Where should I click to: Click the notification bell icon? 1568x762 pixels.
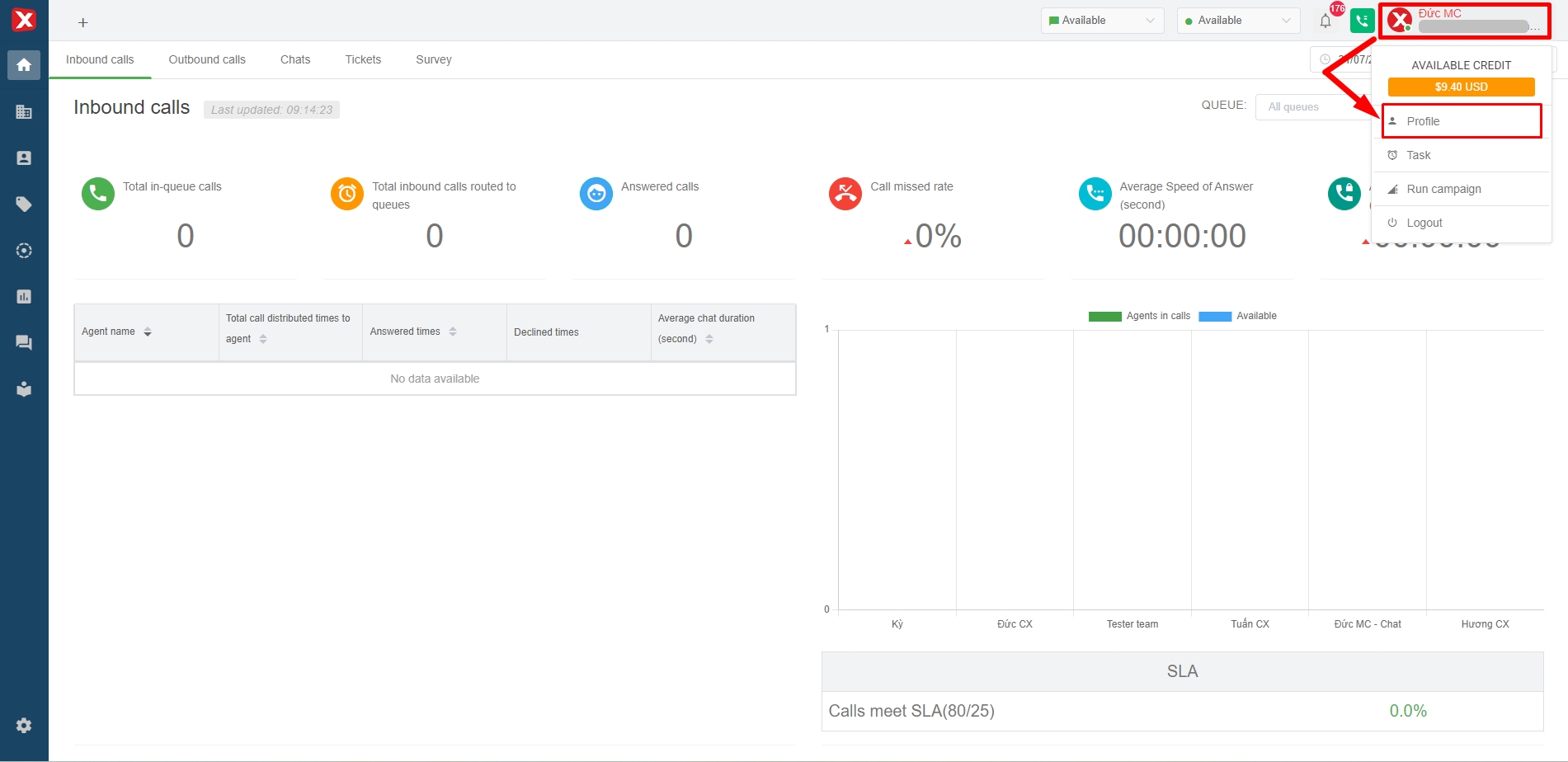[x=1326, y=21]
